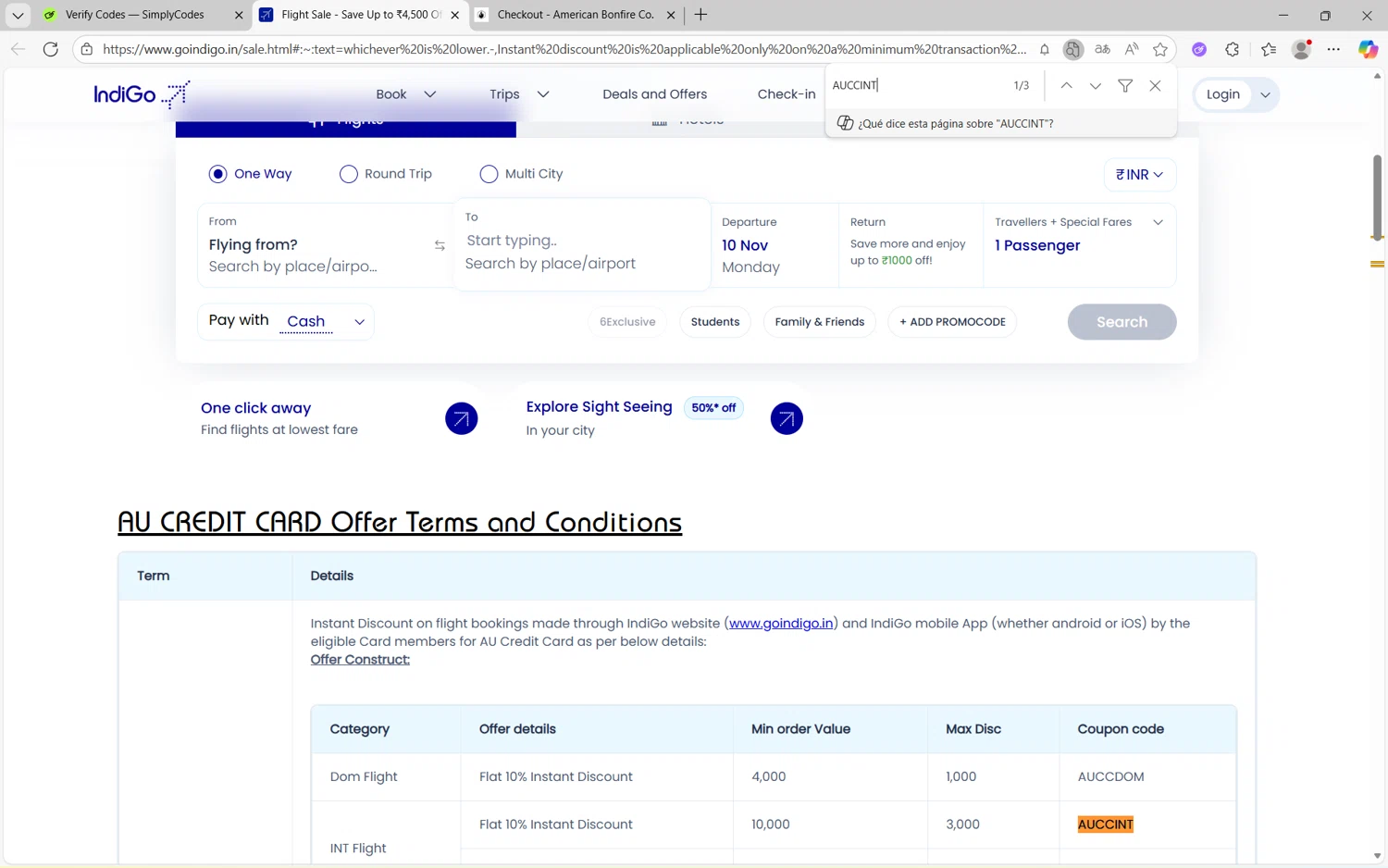This screenshot has height=868, width=1388.
Task: Expand the chevron next to Login
Action: 1265,94
